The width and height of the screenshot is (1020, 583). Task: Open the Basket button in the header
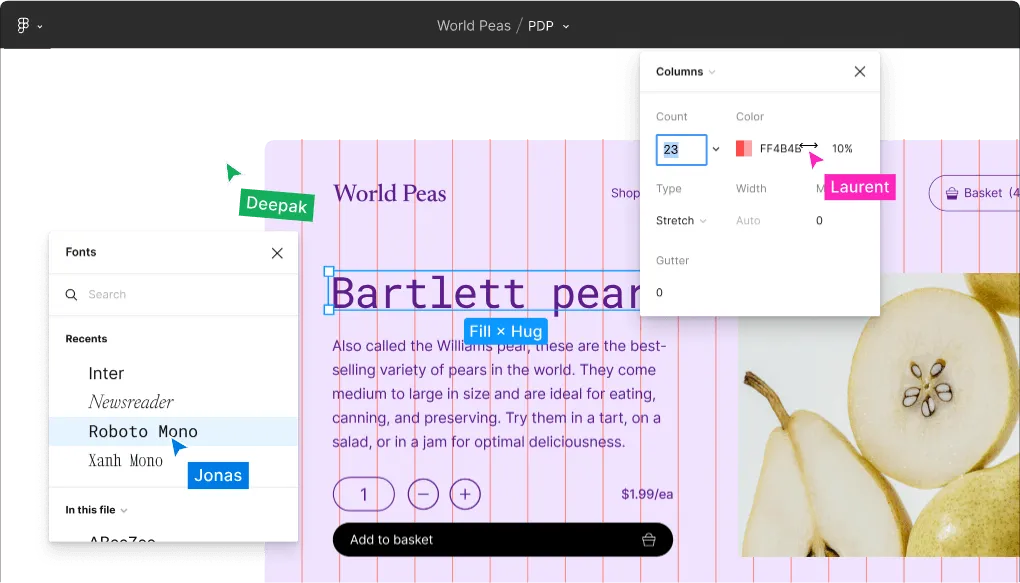pos(974,193)
